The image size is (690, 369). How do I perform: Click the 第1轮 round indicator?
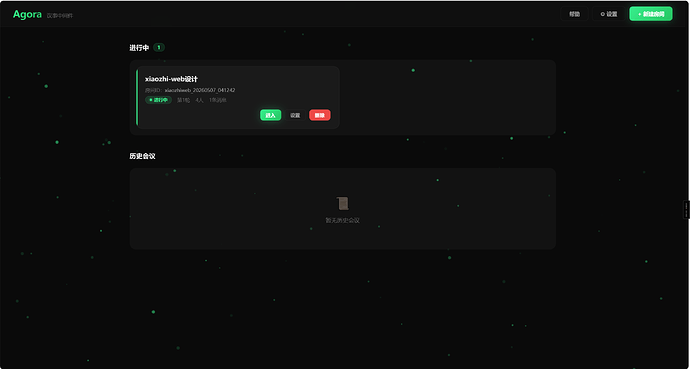point(184,100)
